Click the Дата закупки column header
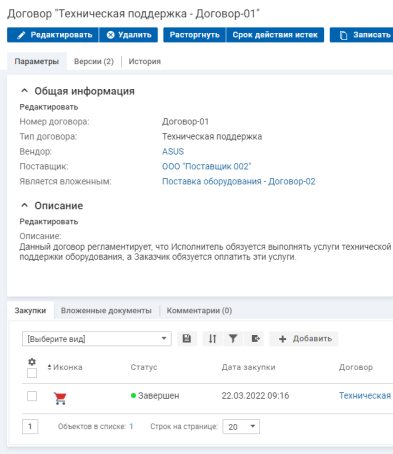The width and height of the screenshot is (393, 454). tap(249, 367)
